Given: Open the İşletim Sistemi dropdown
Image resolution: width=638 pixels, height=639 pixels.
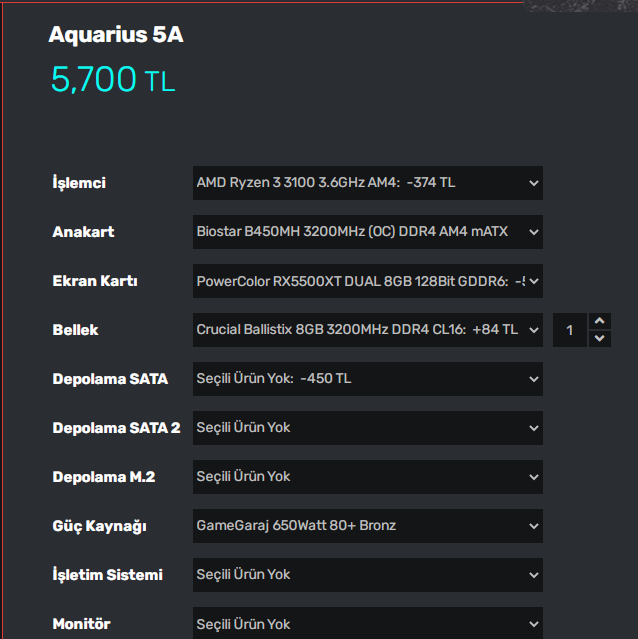Looking at the screenshot, I should pyautogui.click(x=367, y=575).
